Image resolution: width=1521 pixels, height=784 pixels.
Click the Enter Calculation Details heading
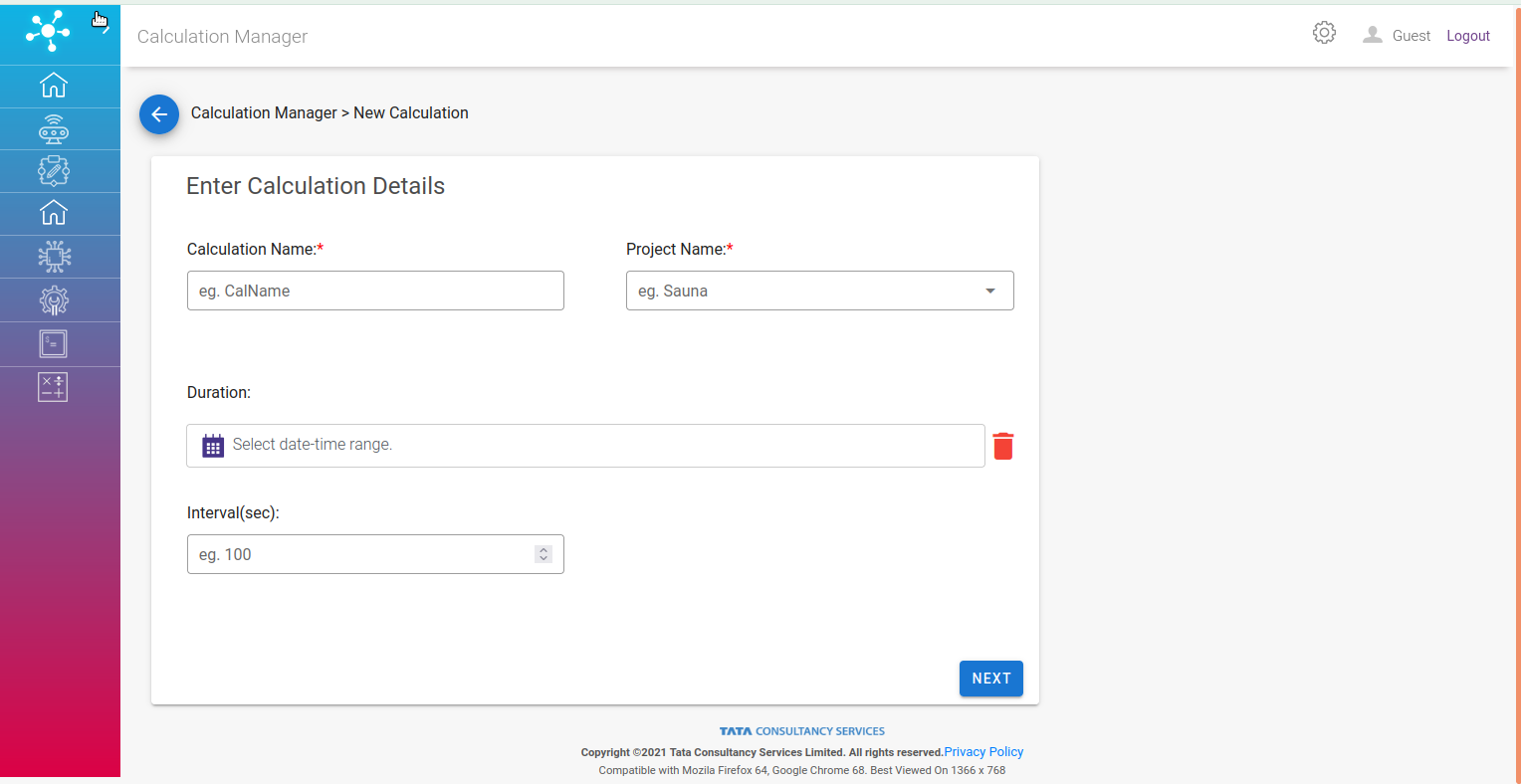[x=316, y=186]
